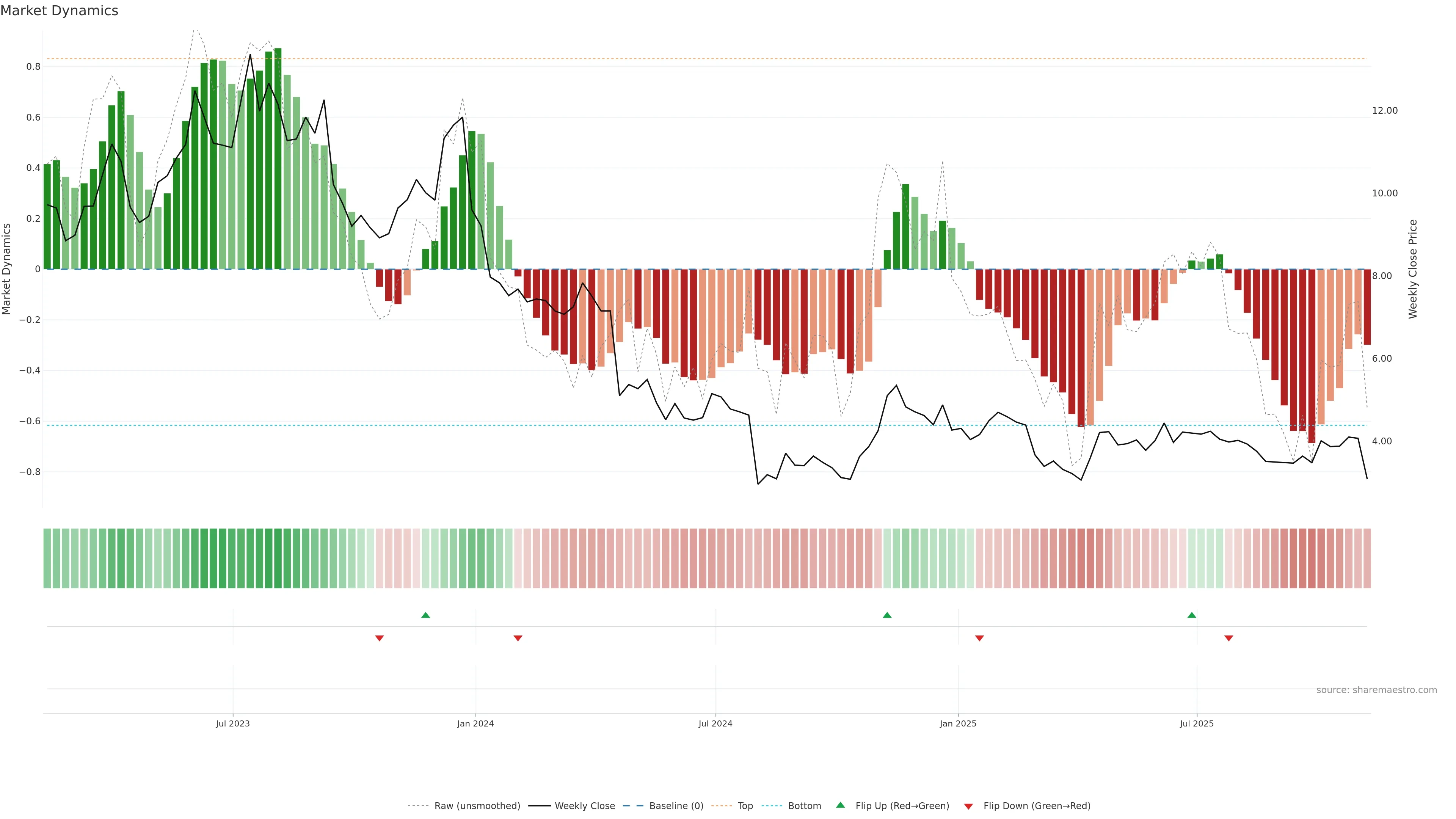1456x819 pixels.
Task: Select the Jan 2025 x-axis label
Action: point(957,723)
